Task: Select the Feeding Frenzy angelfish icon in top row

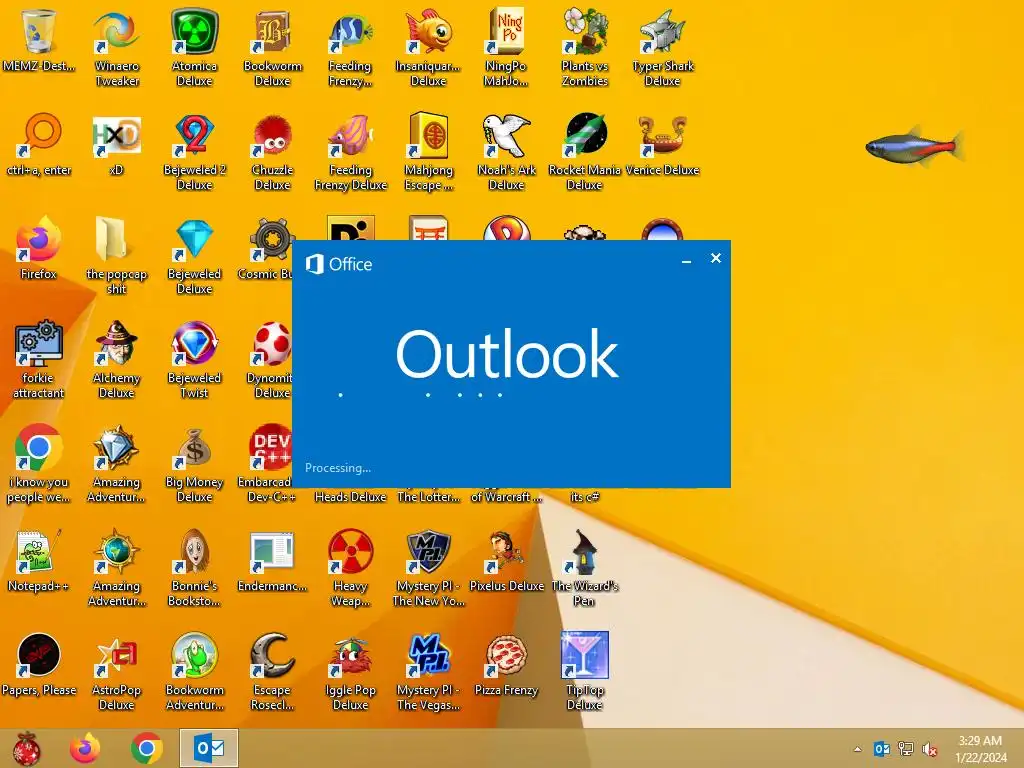Action: click(351, 31)
